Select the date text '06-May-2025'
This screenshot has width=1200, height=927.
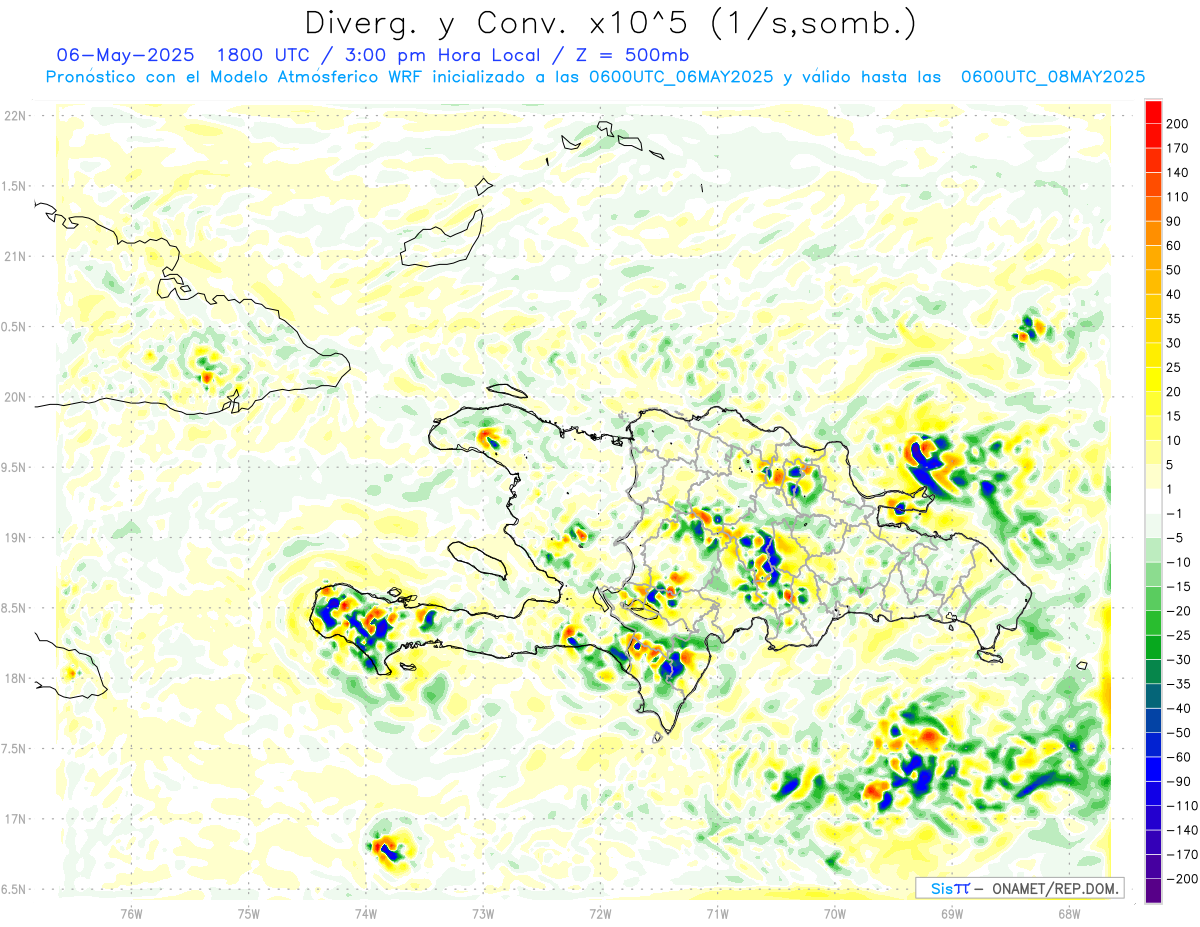(x=125, y=54)
